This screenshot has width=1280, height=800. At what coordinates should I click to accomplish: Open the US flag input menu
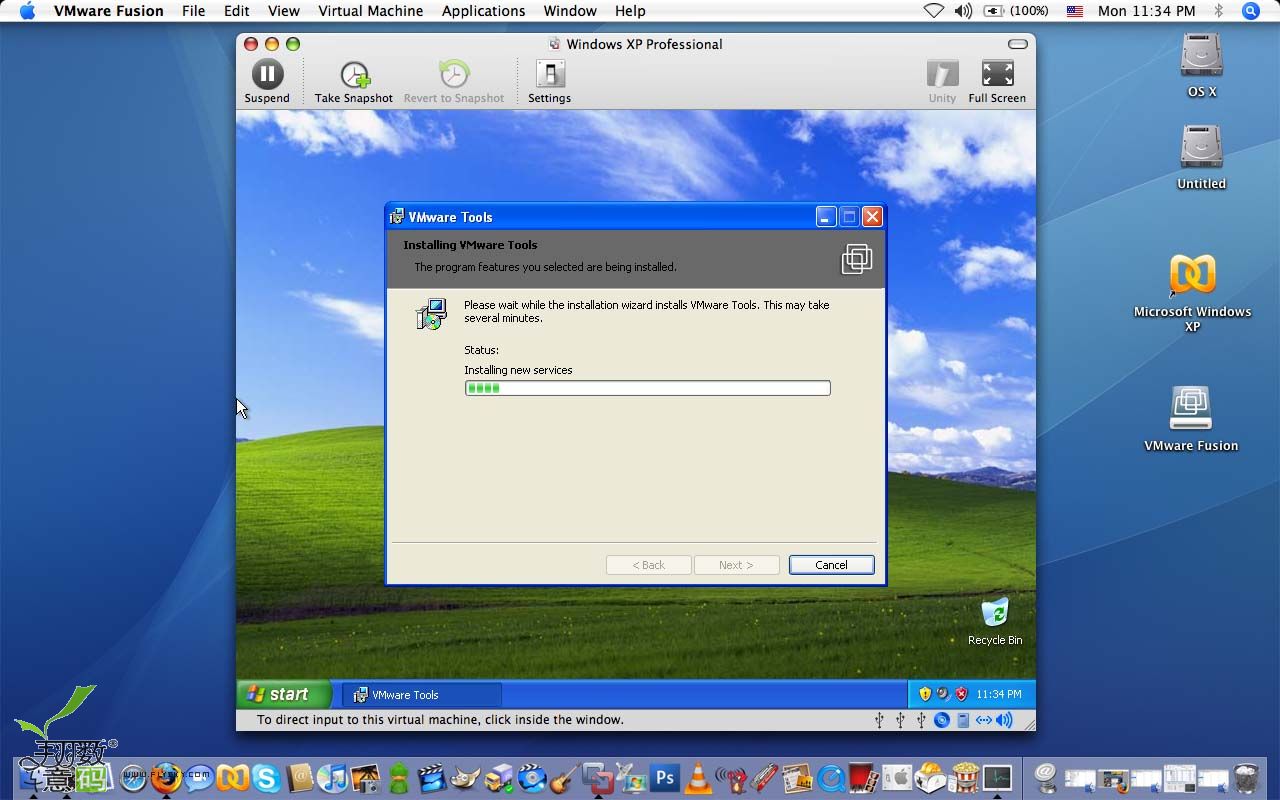[1075, 11]
